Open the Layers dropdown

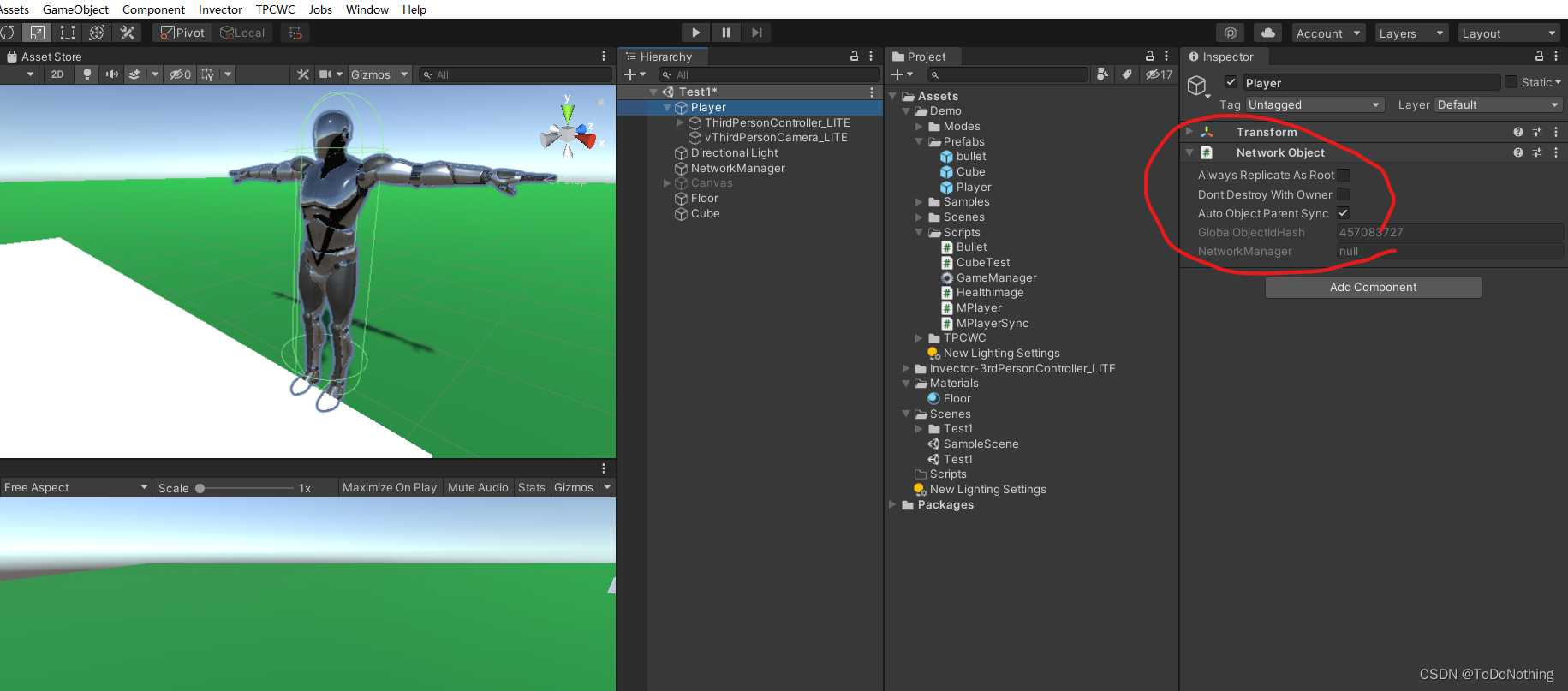click(1411, 33)
